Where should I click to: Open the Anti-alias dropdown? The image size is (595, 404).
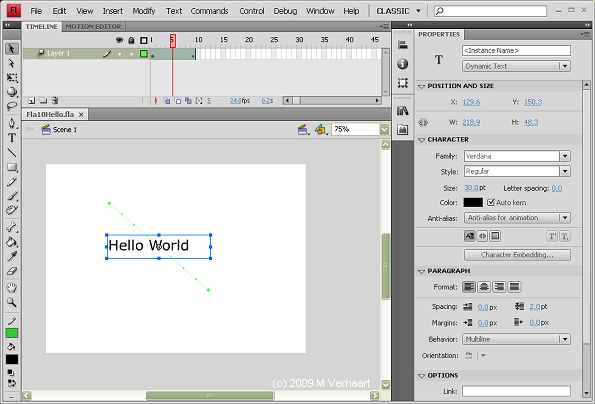coord(517,218)
